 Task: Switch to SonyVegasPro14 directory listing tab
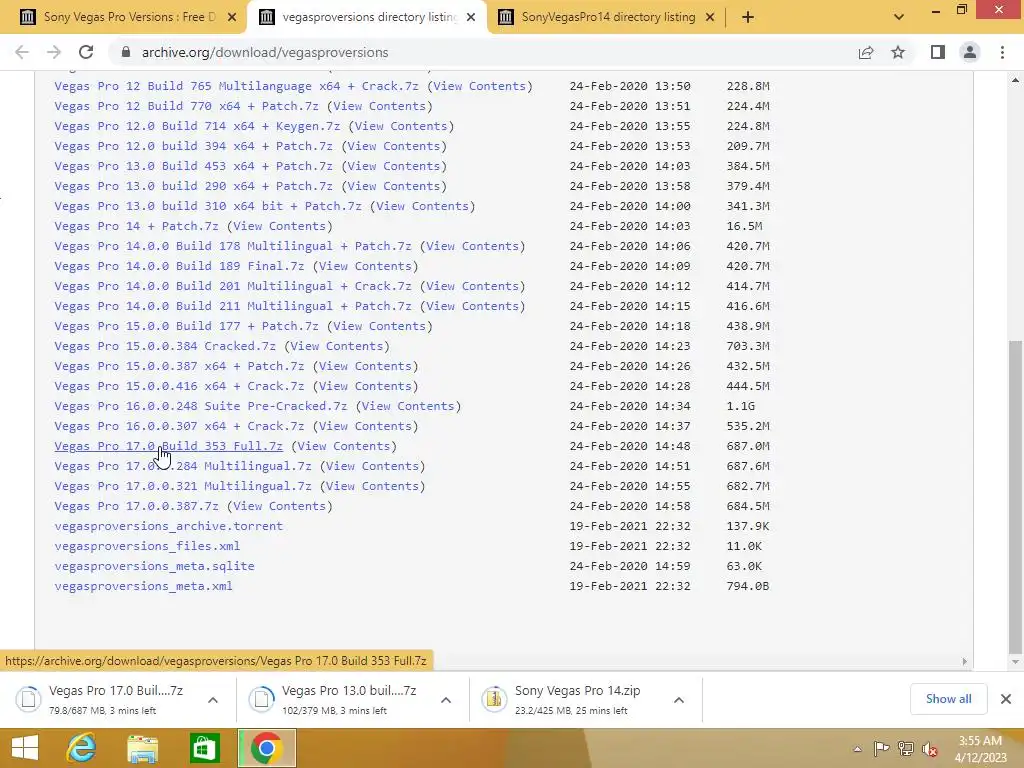pos(607,17)
